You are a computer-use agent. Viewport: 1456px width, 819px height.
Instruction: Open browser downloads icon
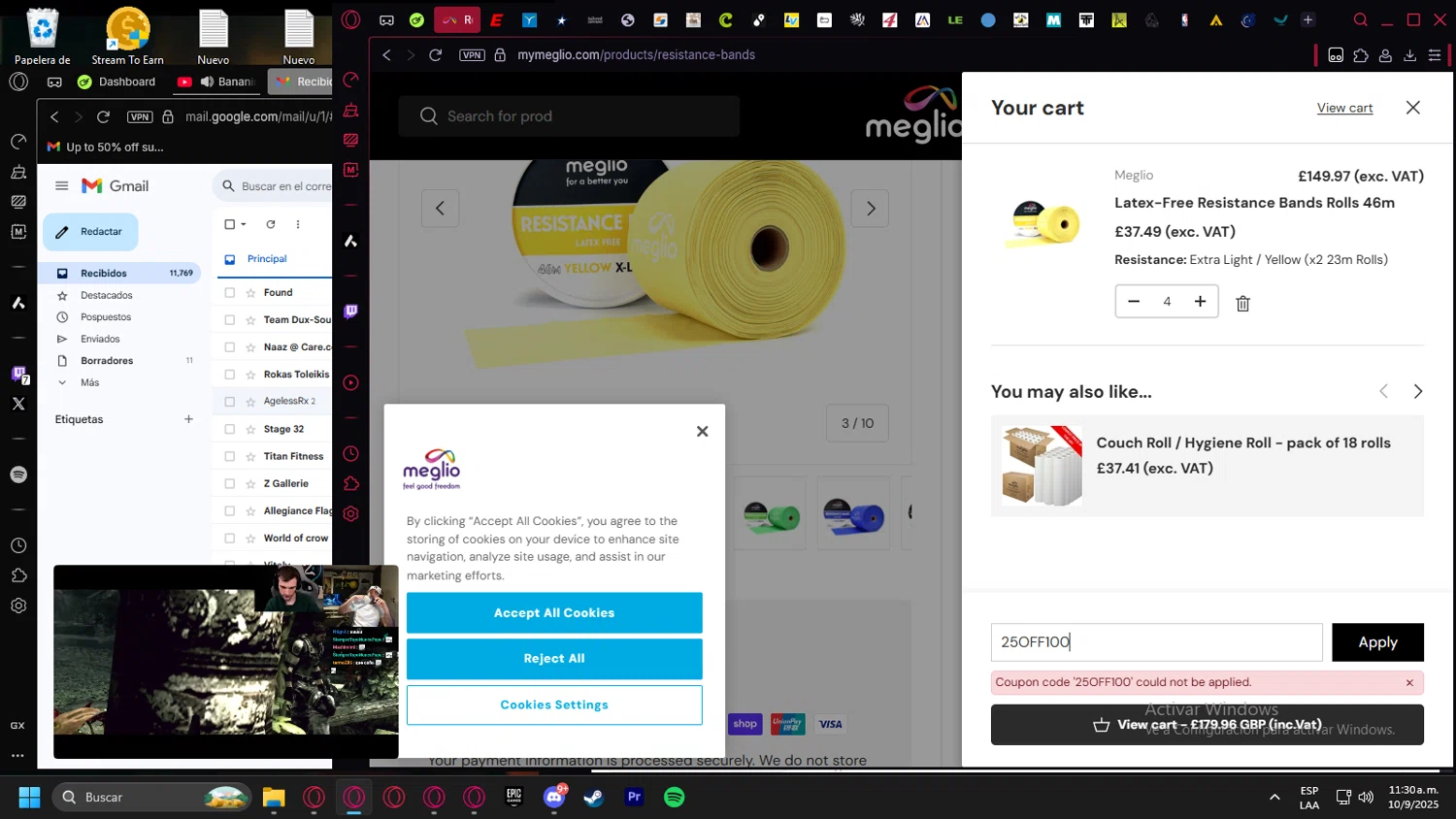1409,55
